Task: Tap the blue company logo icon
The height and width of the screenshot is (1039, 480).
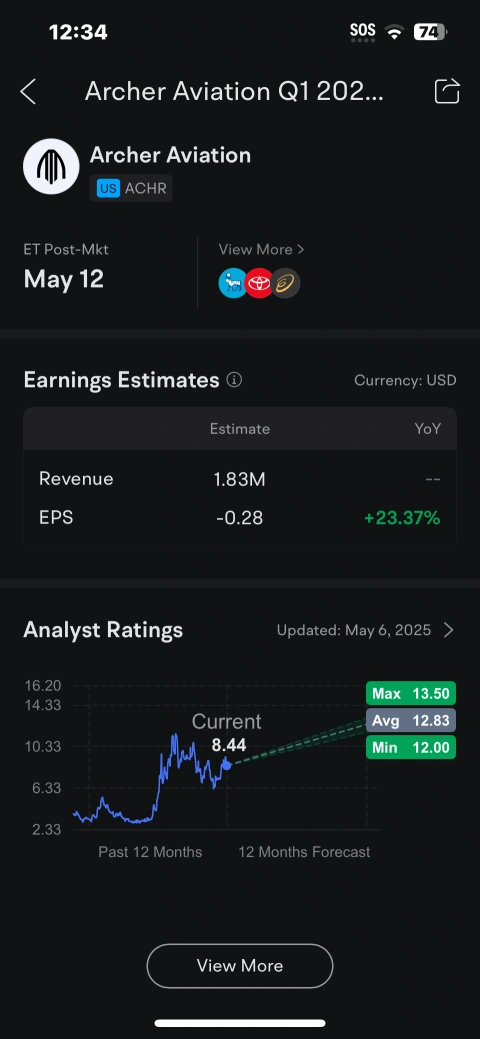Action: point(232,283)
